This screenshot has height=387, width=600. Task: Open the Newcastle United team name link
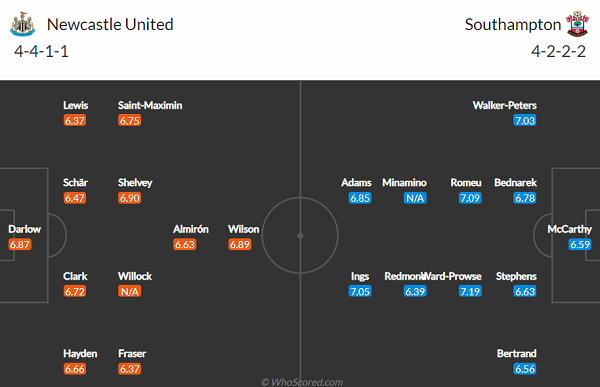point(110,24)
